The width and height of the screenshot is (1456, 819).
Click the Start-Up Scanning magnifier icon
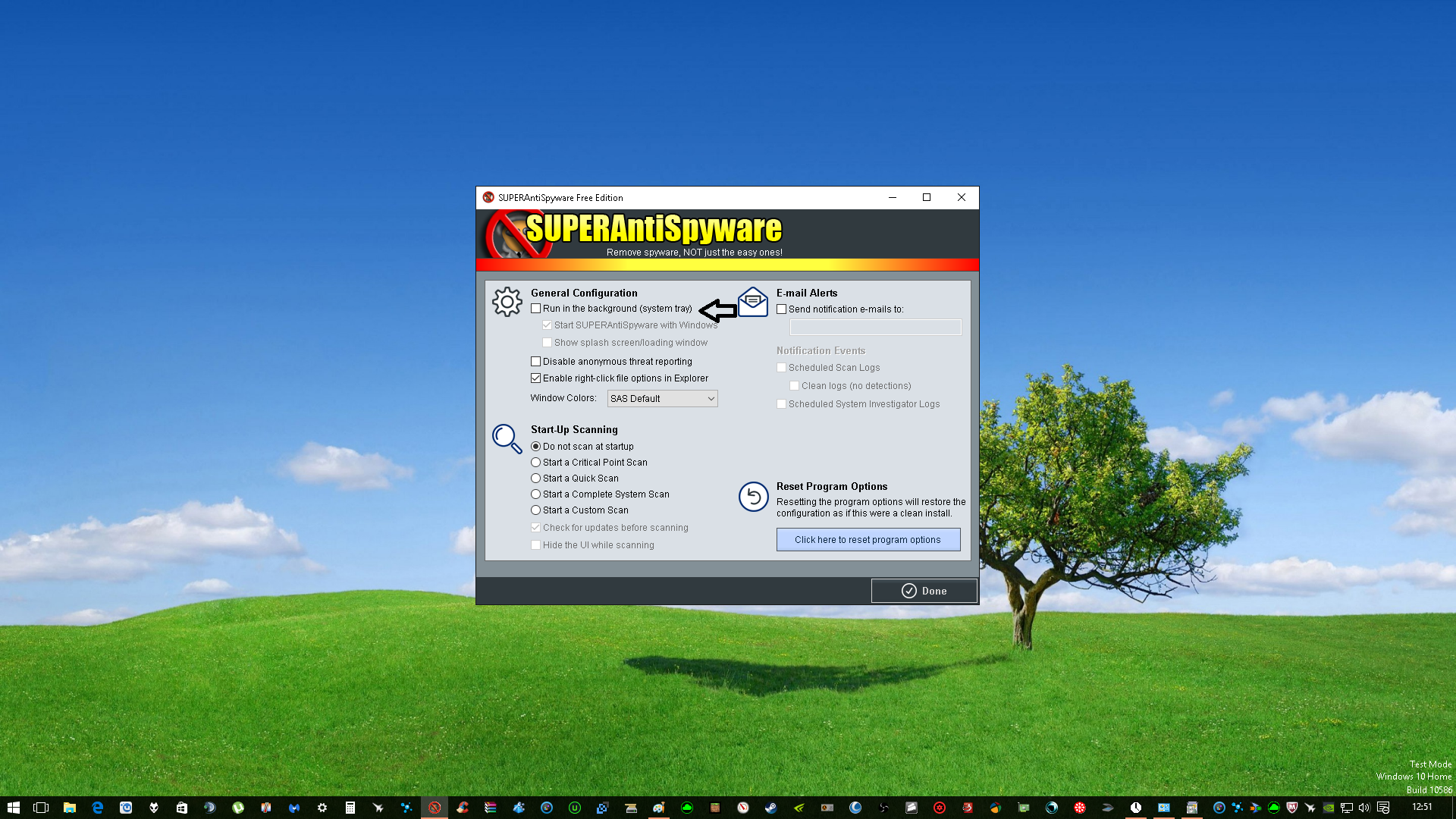click(x=507, y=438)
